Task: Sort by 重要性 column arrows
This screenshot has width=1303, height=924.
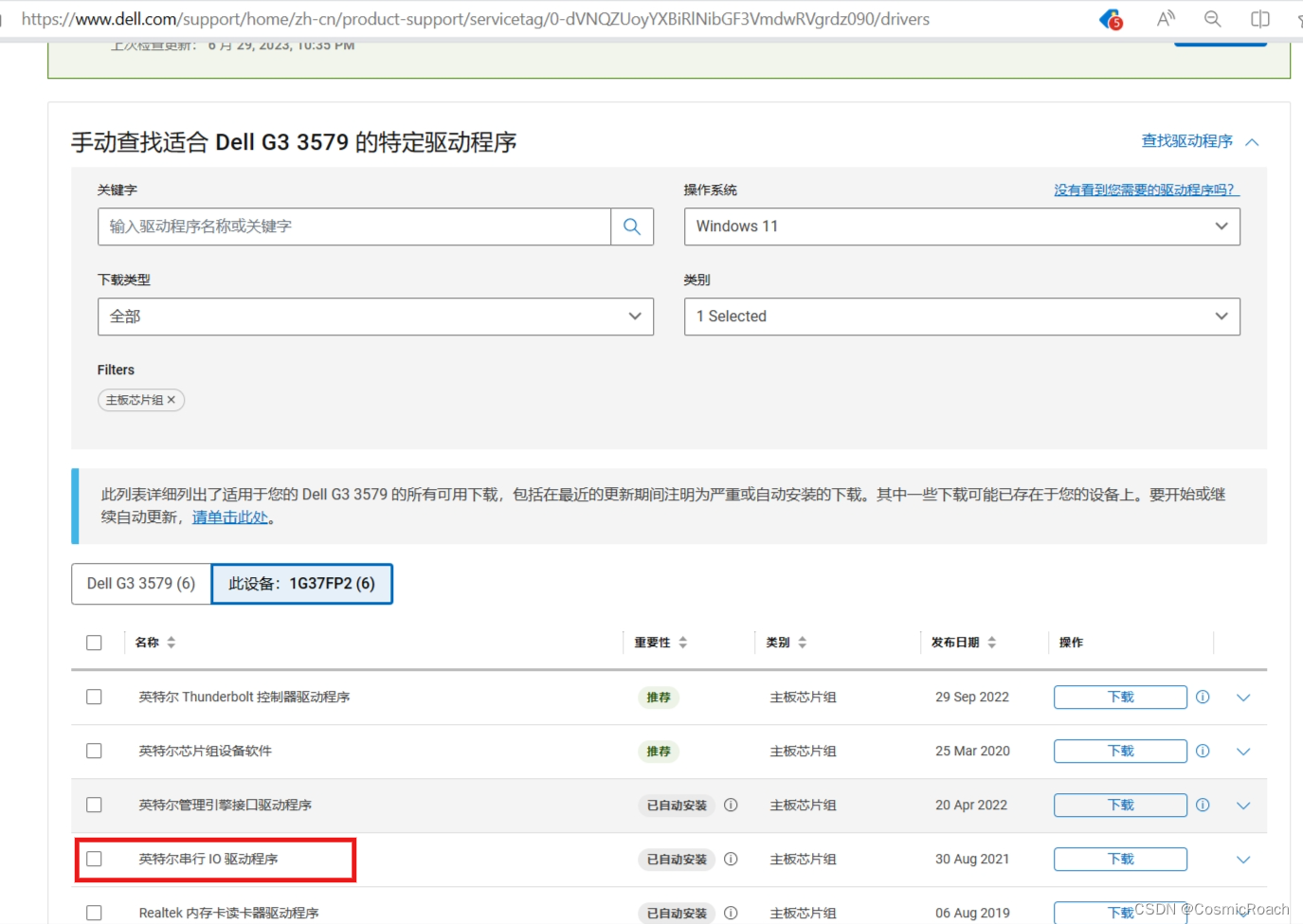Action: tap(682, 643)
